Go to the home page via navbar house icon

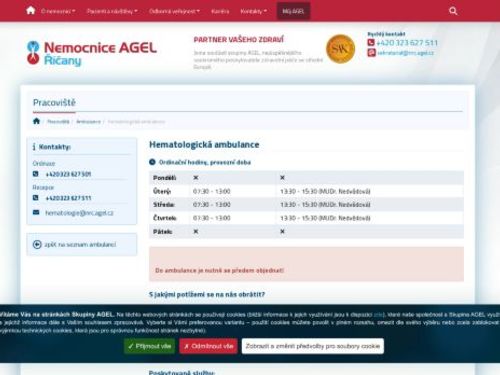[x=31, y=11]
